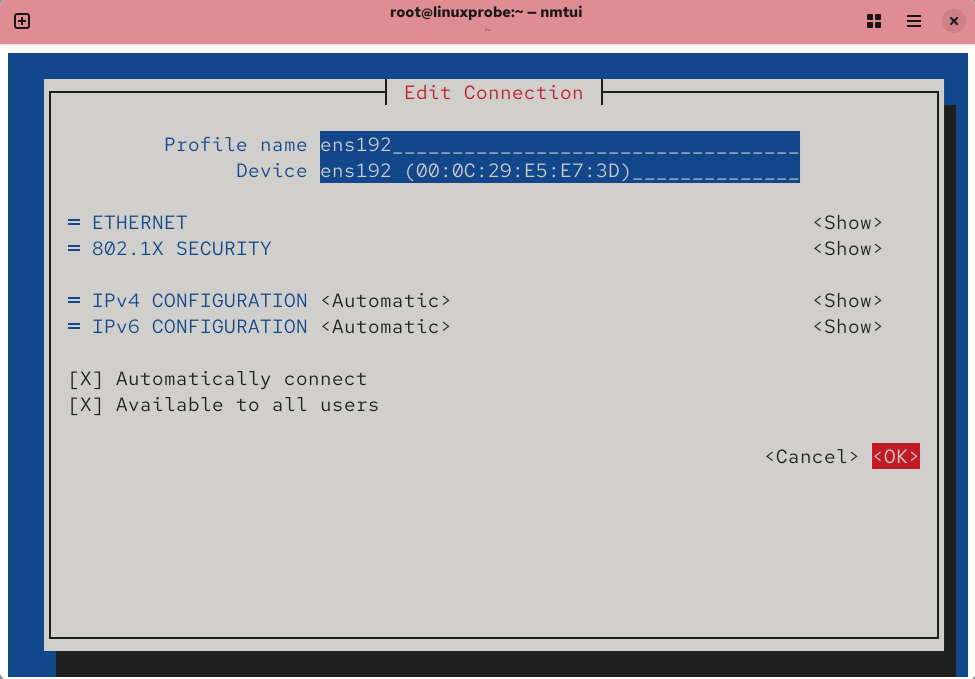Click the ETHERNET section label
The width and height of the screenshot is (975, 679).
(x=139, y=223)
